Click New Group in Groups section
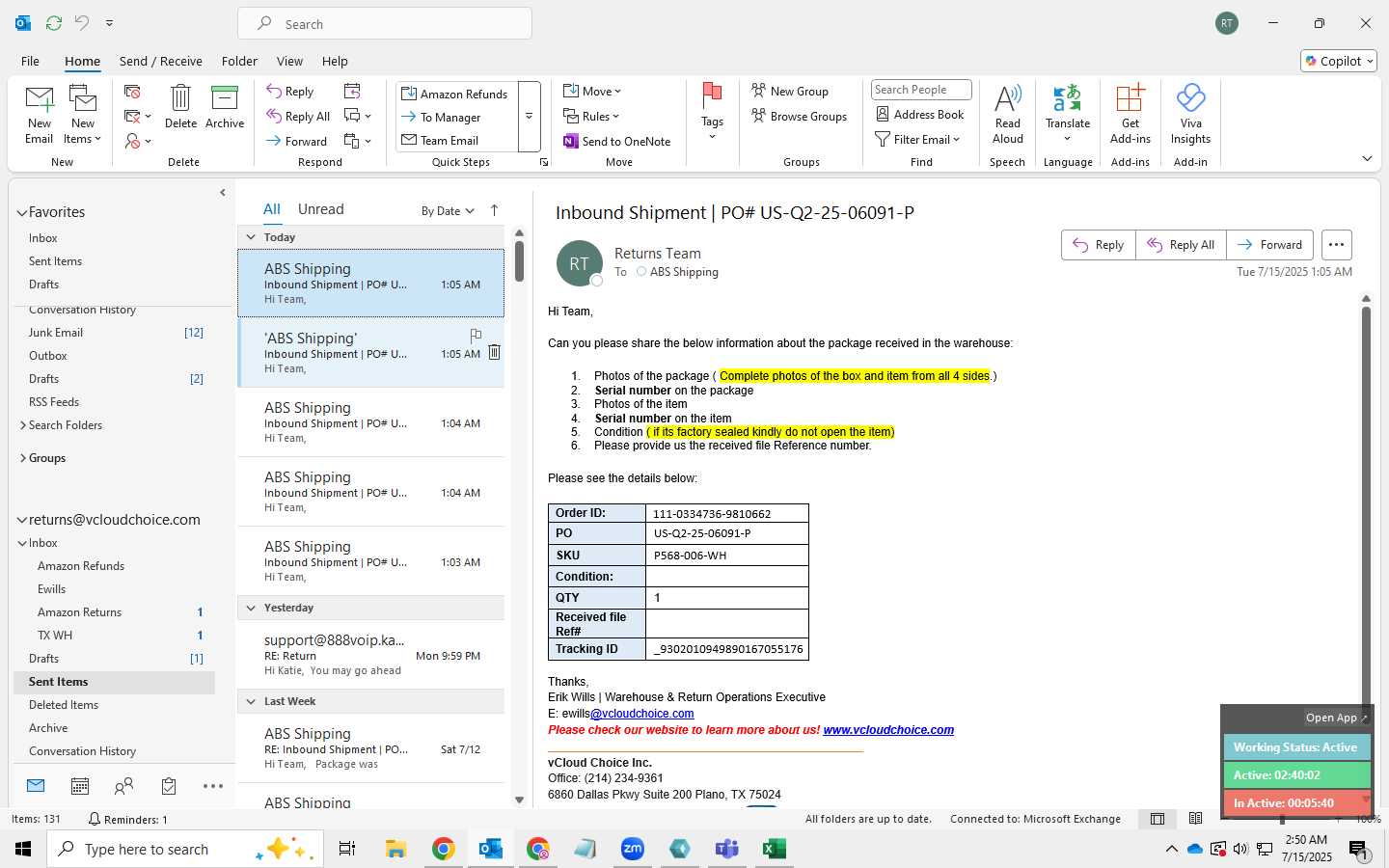This screenshot has width=1389, height=868. click(x=790, y=91)
